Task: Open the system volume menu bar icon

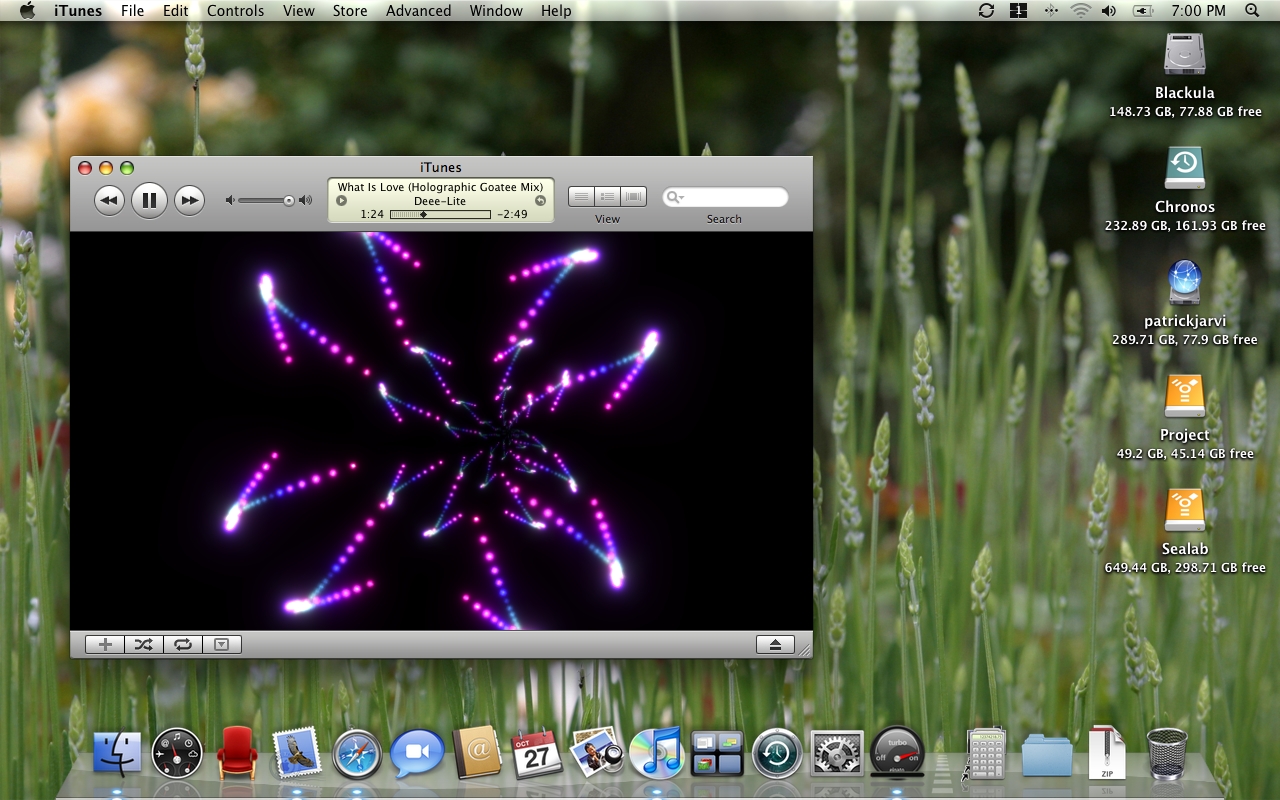Action: coord(1109,11)
